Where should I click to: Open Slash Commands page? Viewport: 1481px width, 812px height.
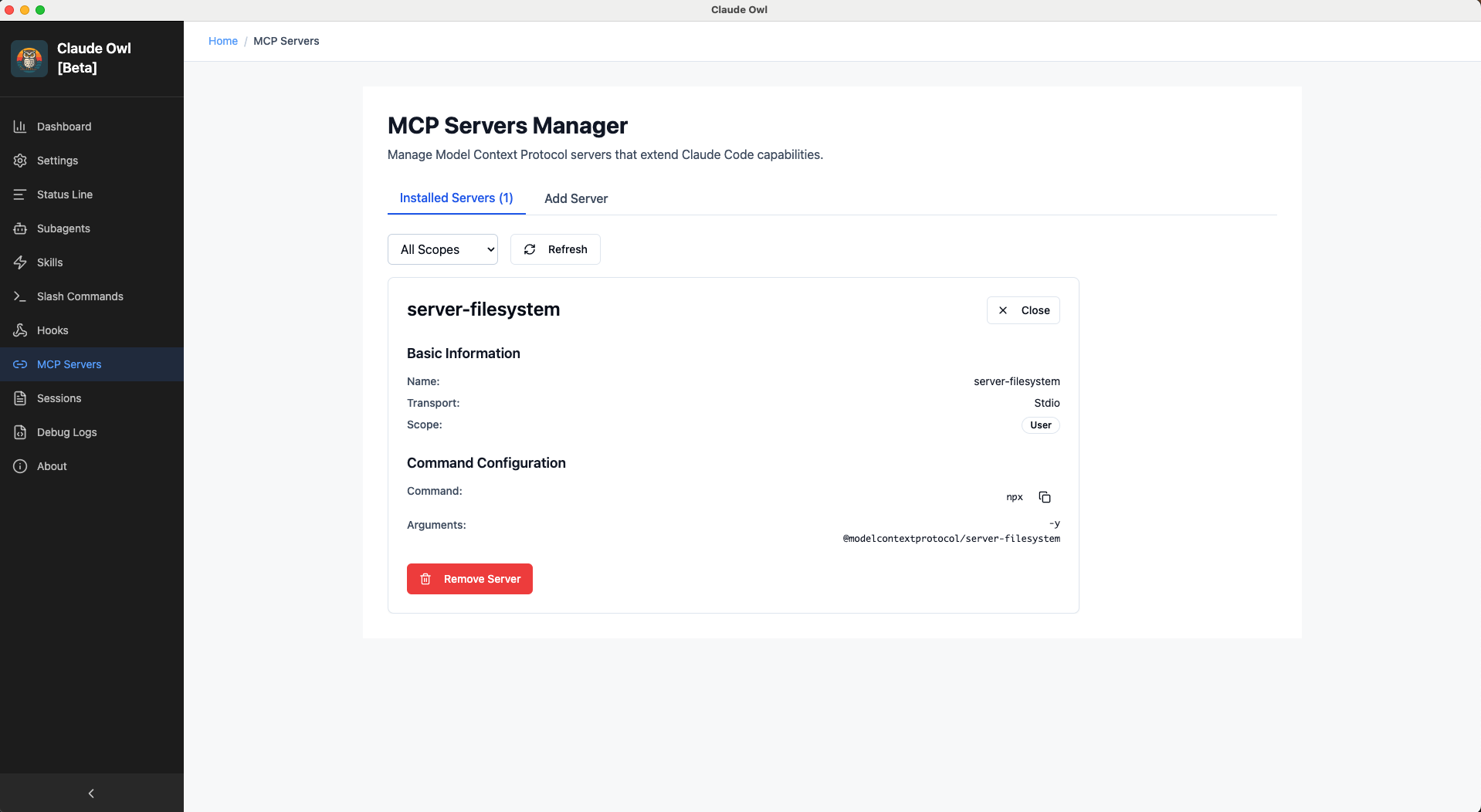pos(92,296)
